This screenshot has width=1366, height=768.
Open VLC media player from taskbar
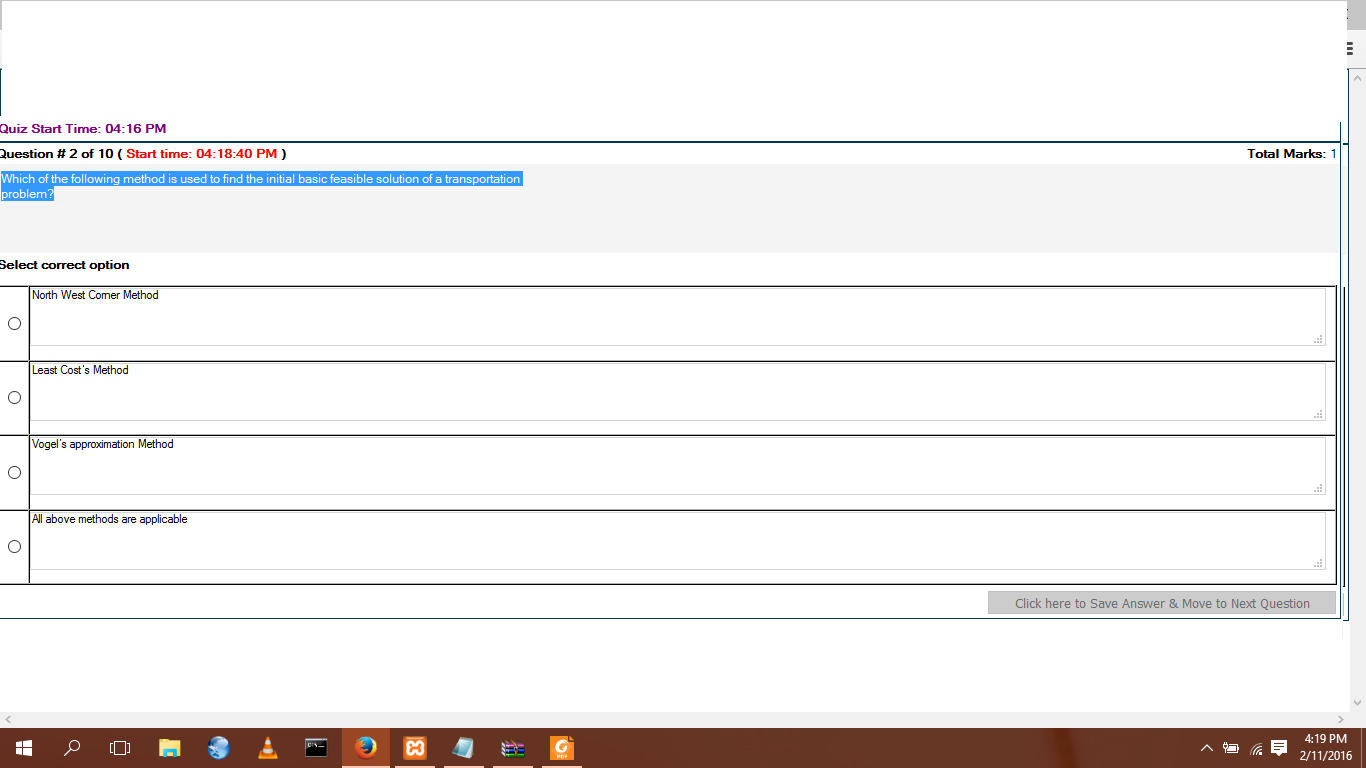(267, 748)
